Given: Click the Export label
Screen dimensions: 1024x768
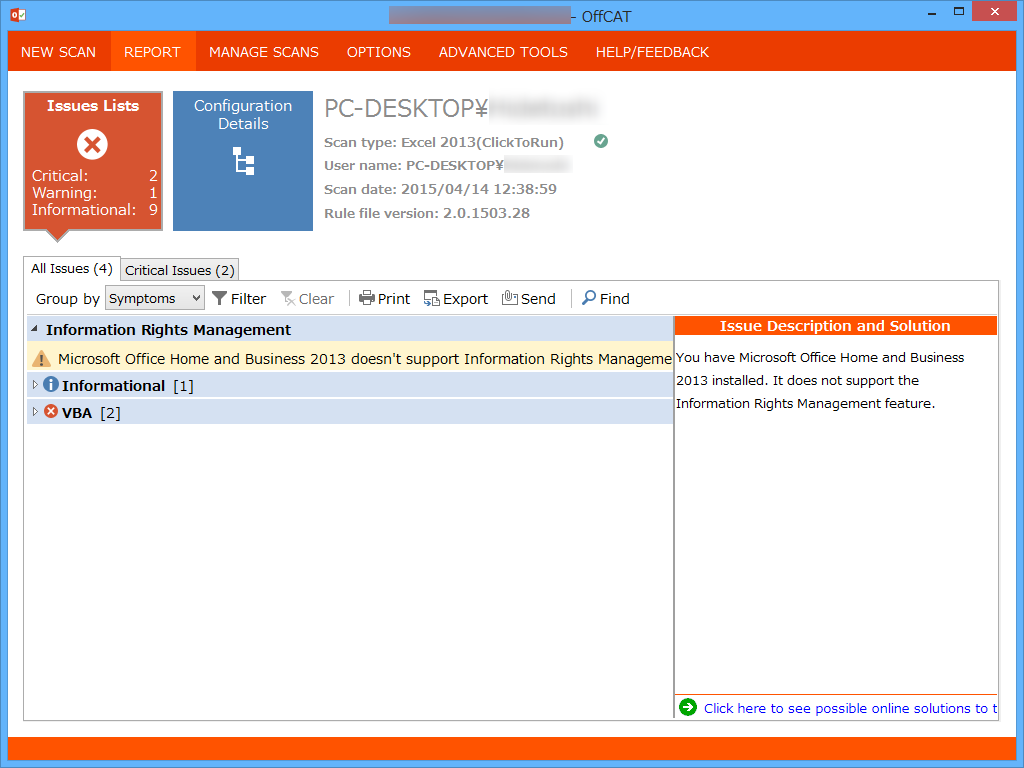Looking at the screenshot, I should 465,299.
